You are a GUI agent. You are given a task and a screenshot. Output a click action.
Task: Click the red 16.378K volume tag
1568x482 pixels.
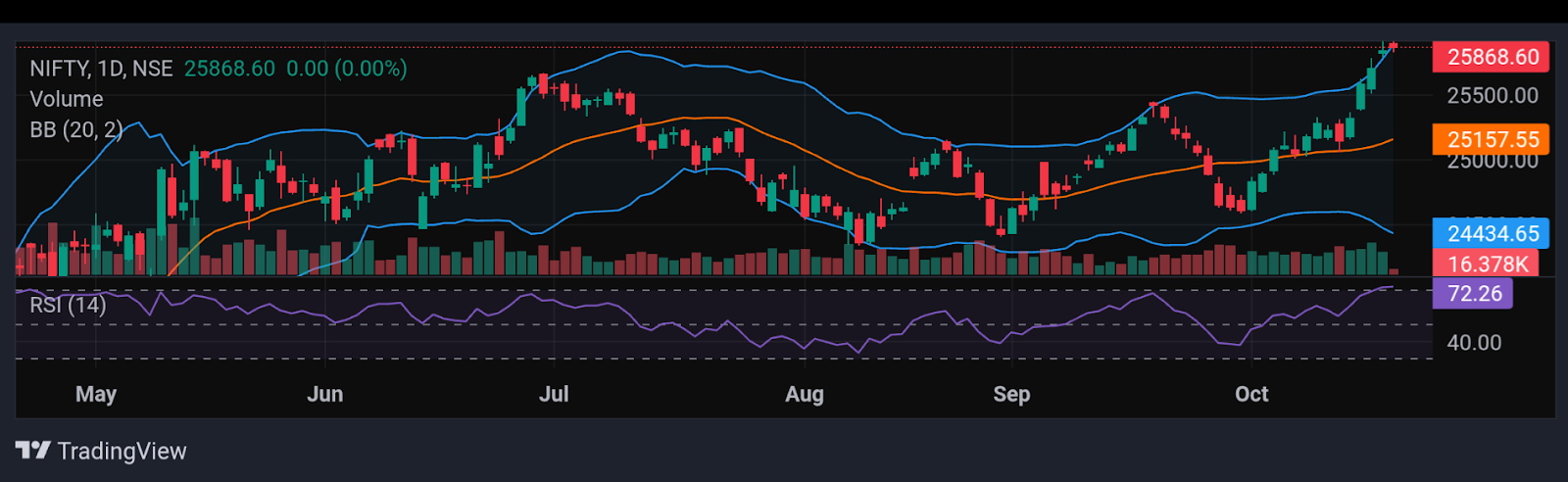1486,264
